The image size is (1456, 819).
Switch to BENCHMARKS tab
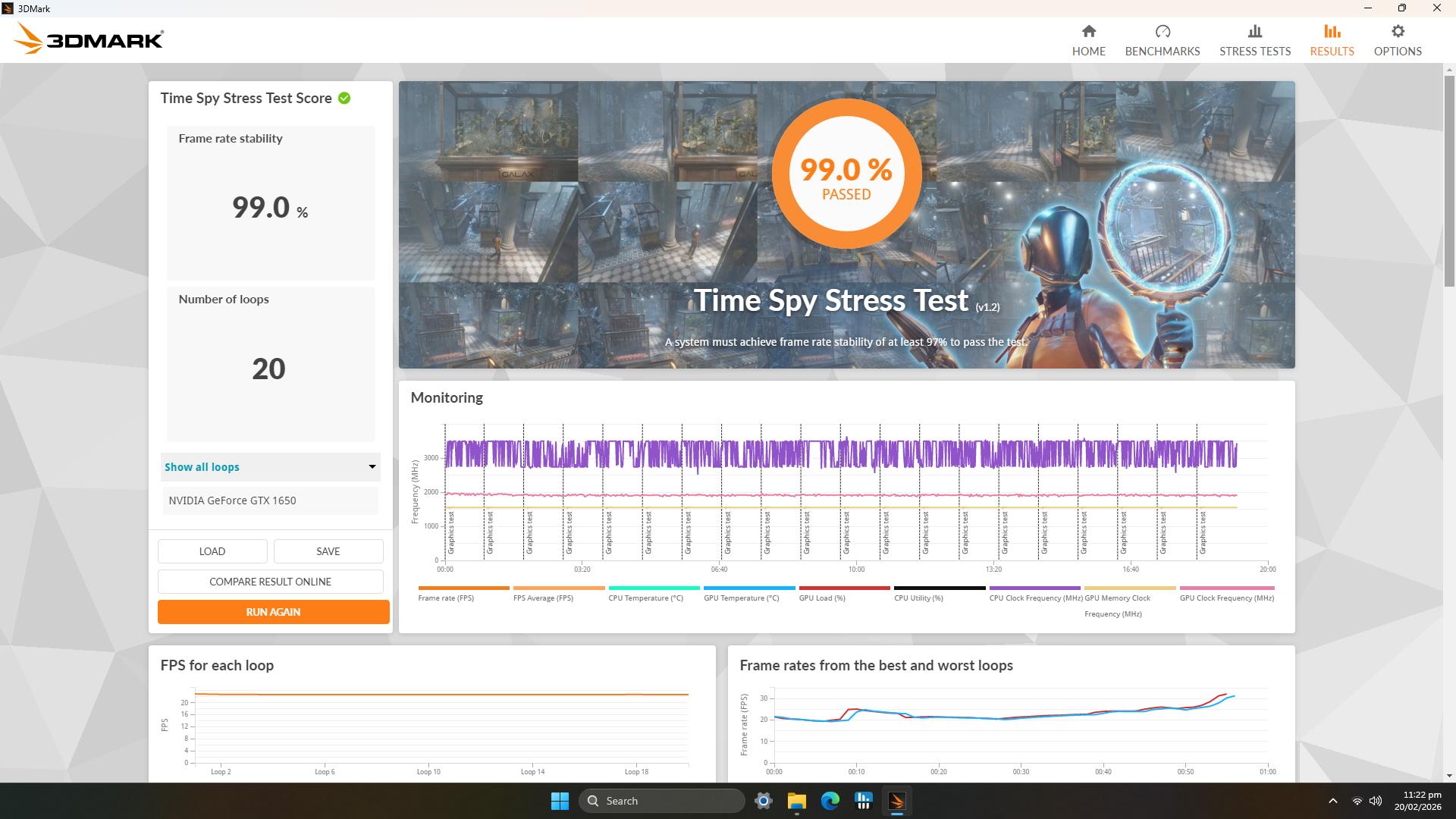[x=1162, y=40]
